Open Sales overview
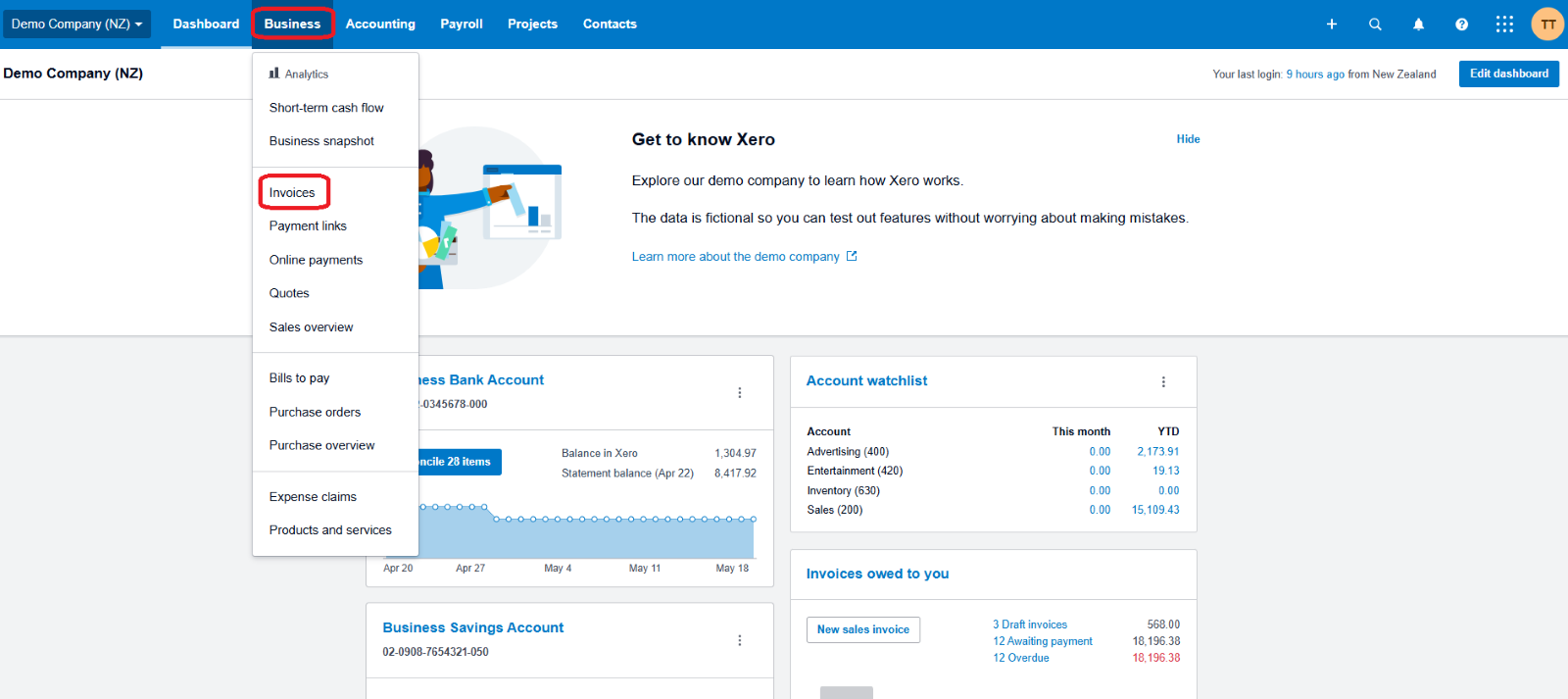The height and width of the screenshot is (699, 1568). 335,327
